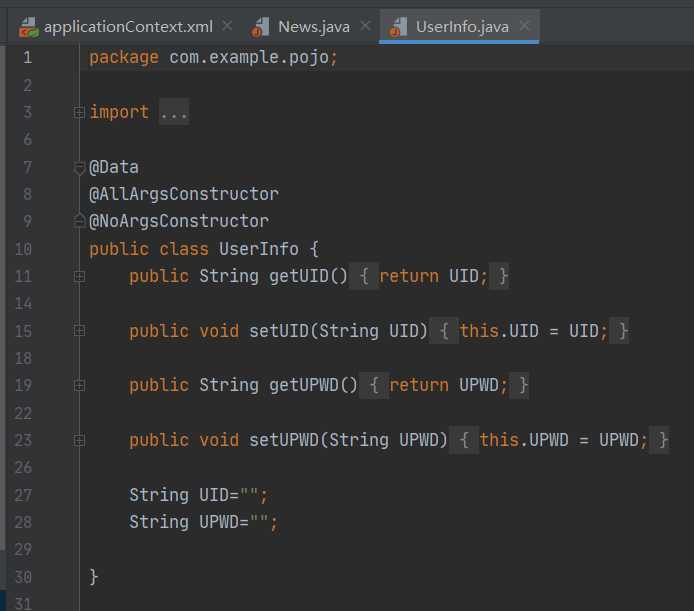This screenshot has height=611, width=694.
Task: Click fold end marker at @NoArgsConstructor
Action: pos(79,220)
